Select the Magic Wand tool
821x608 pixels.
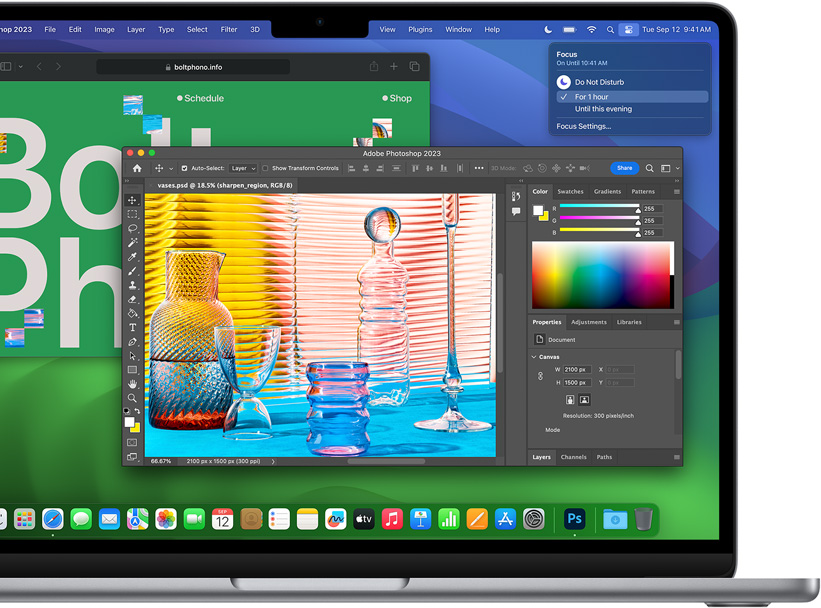pos(132,243)
